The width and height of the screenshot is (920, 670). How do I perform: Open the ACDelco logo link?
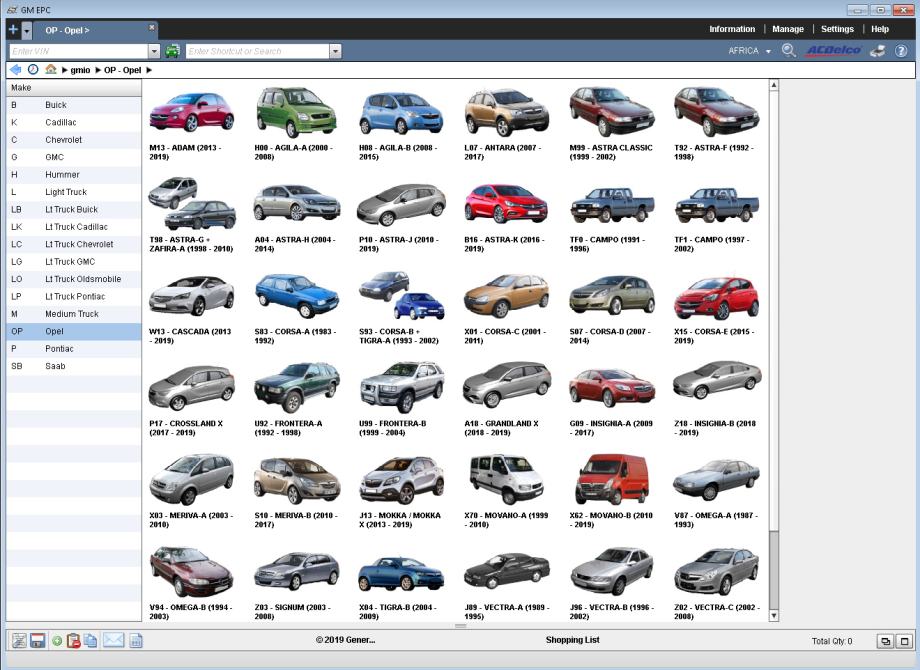pos(833,51)
